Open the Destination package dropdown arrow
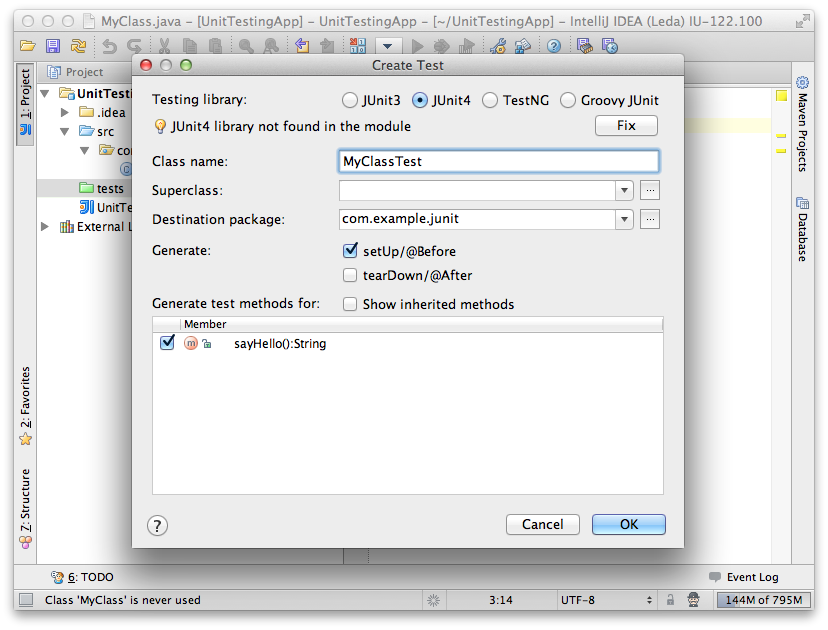The height and width of the screenshot is (630, 828). click(625, 219)
